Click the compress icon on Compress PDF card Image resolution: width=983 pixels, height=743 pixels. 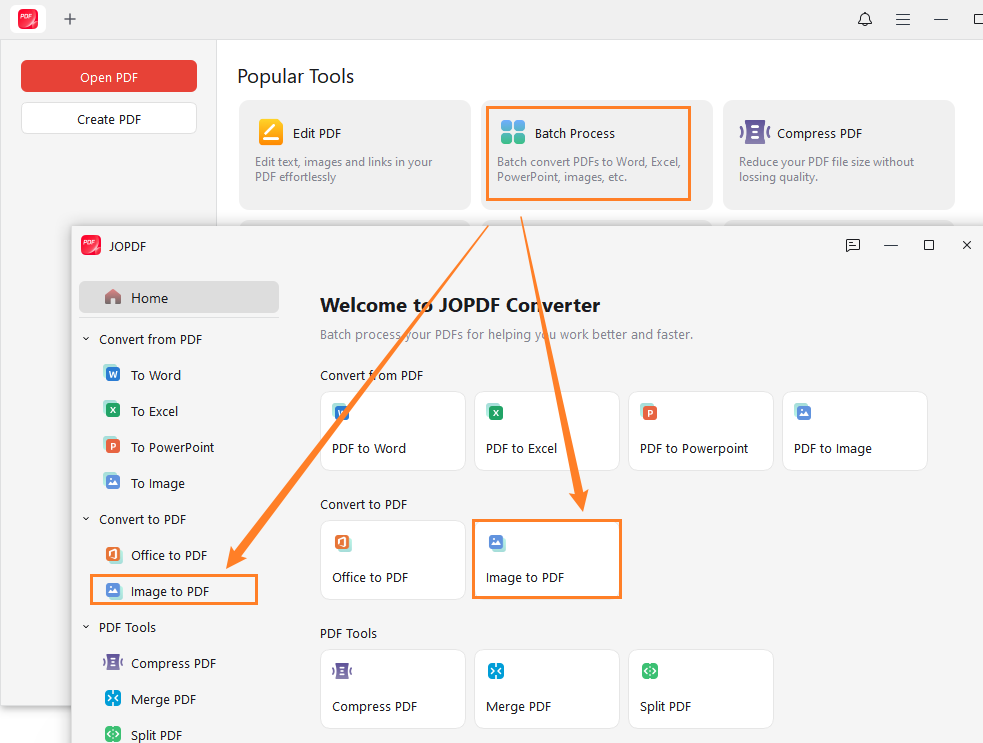point(342,671)
